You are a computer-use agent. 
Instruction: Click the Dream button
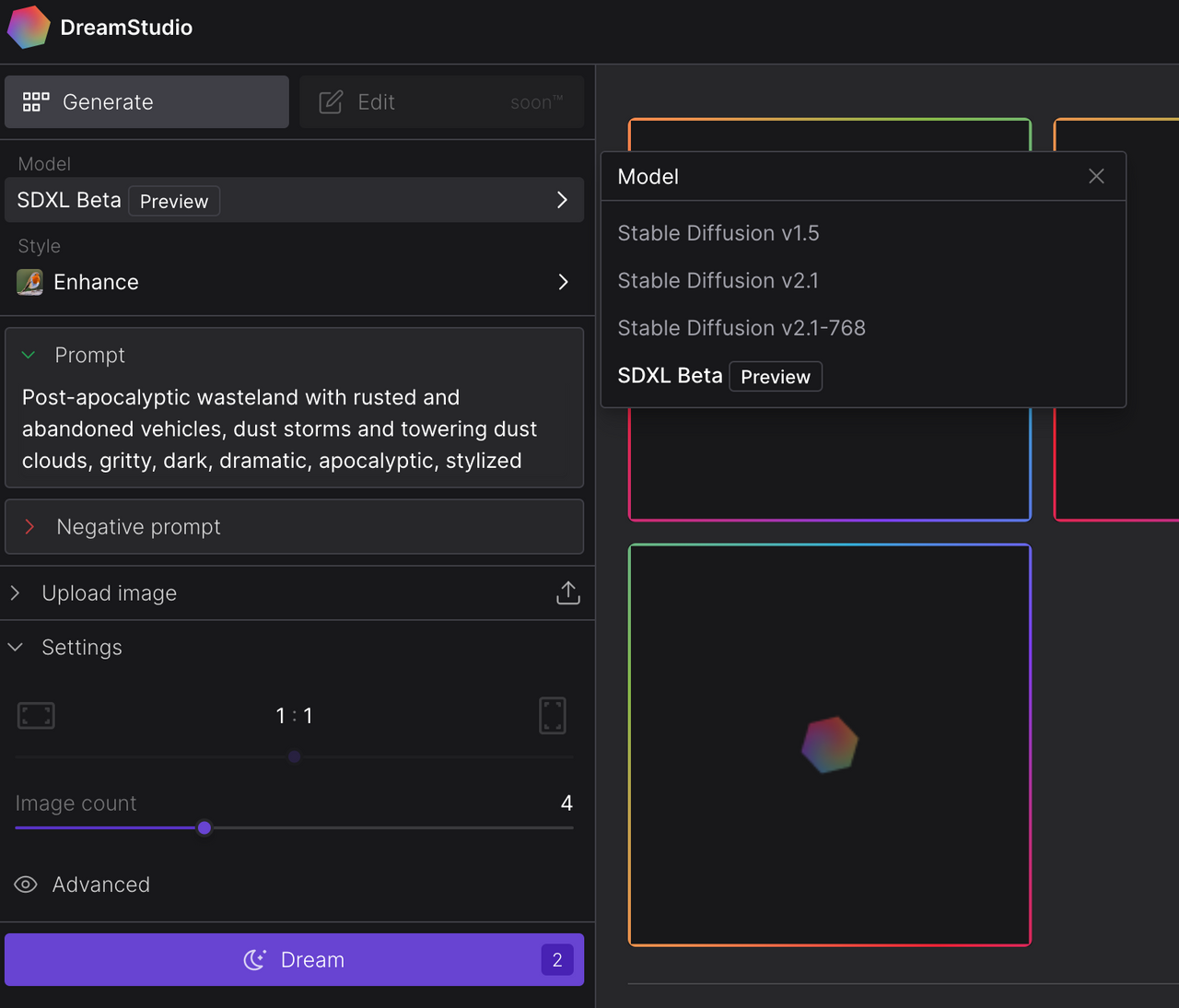pos(294,960)
